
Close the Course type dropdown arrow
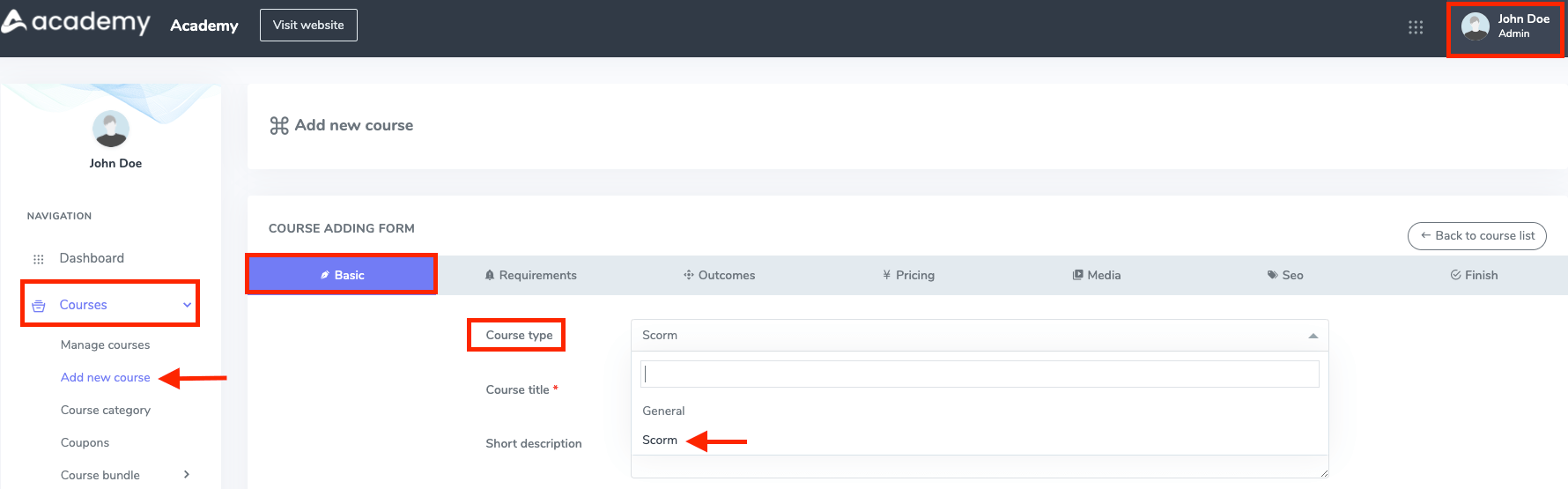[x=1313, y=336]
